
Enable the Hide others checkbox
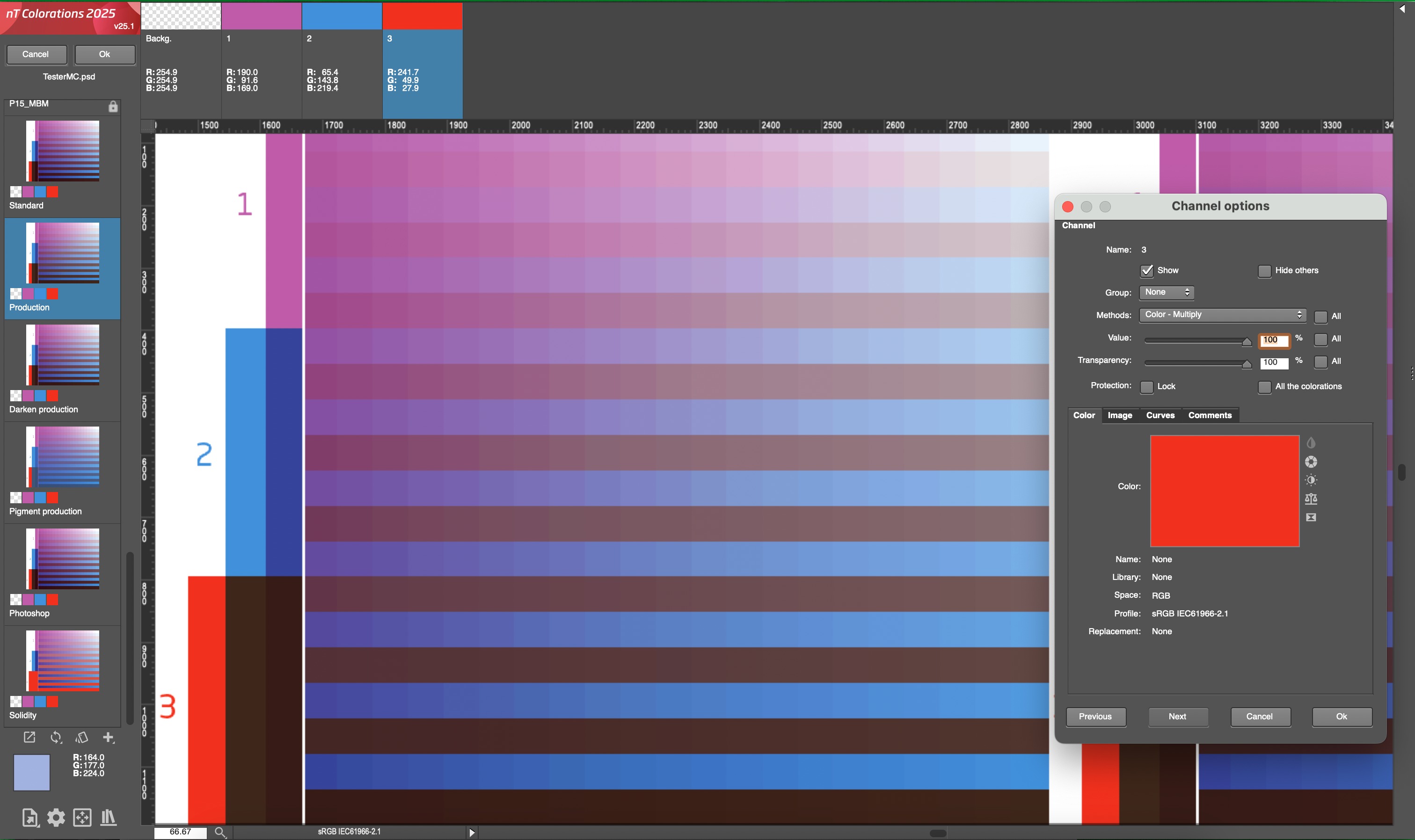coord(1264,271)
